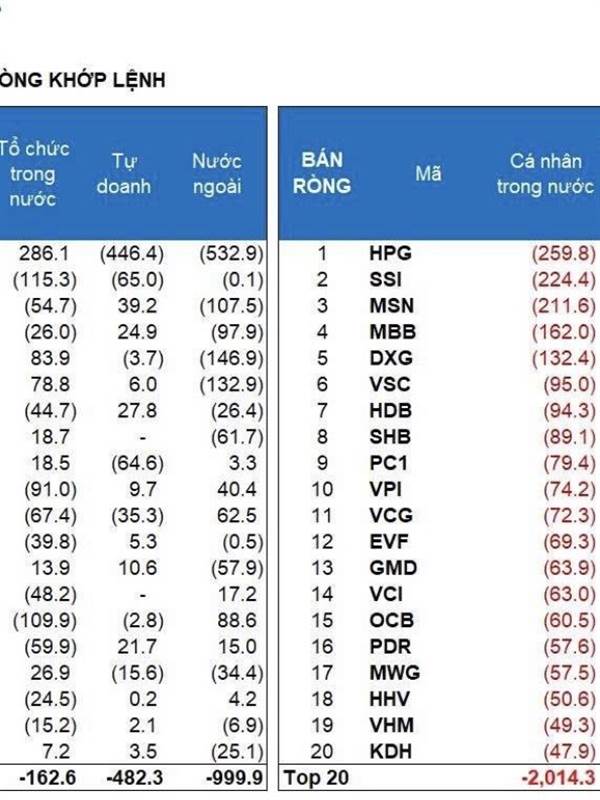Click the 'Mã' column header
The height and width of the screenshot is (800, 600).
[428, 174]
